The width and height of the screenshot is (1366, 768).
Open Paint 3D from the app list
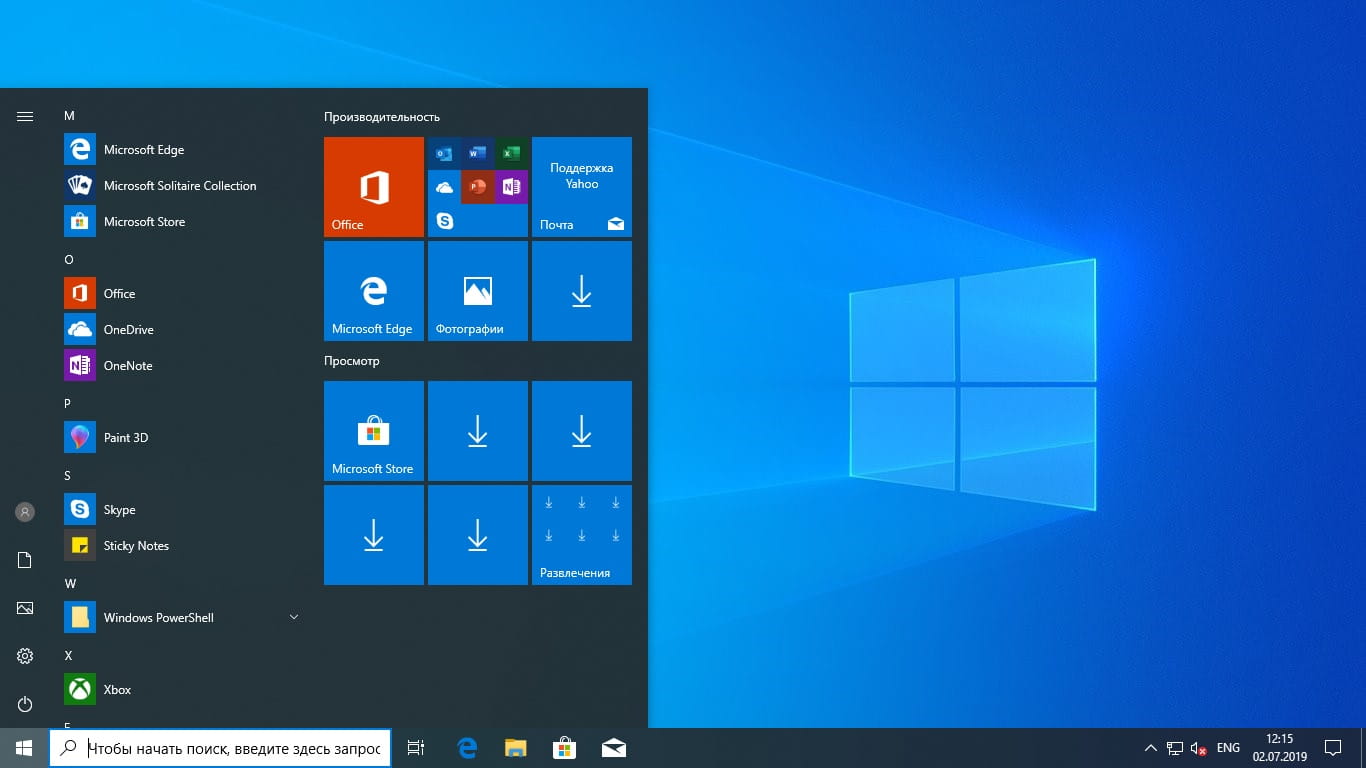click(125, 438)
